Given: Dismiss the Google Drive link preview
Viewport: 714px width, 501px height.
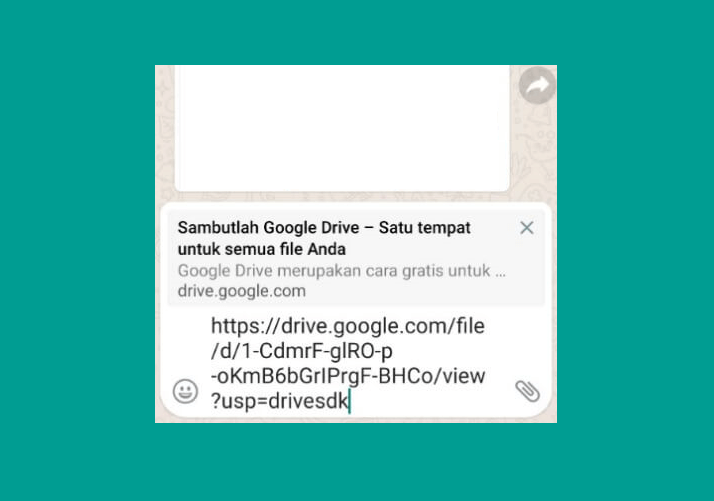Looking at the screenshot, I should click(527, 227).
